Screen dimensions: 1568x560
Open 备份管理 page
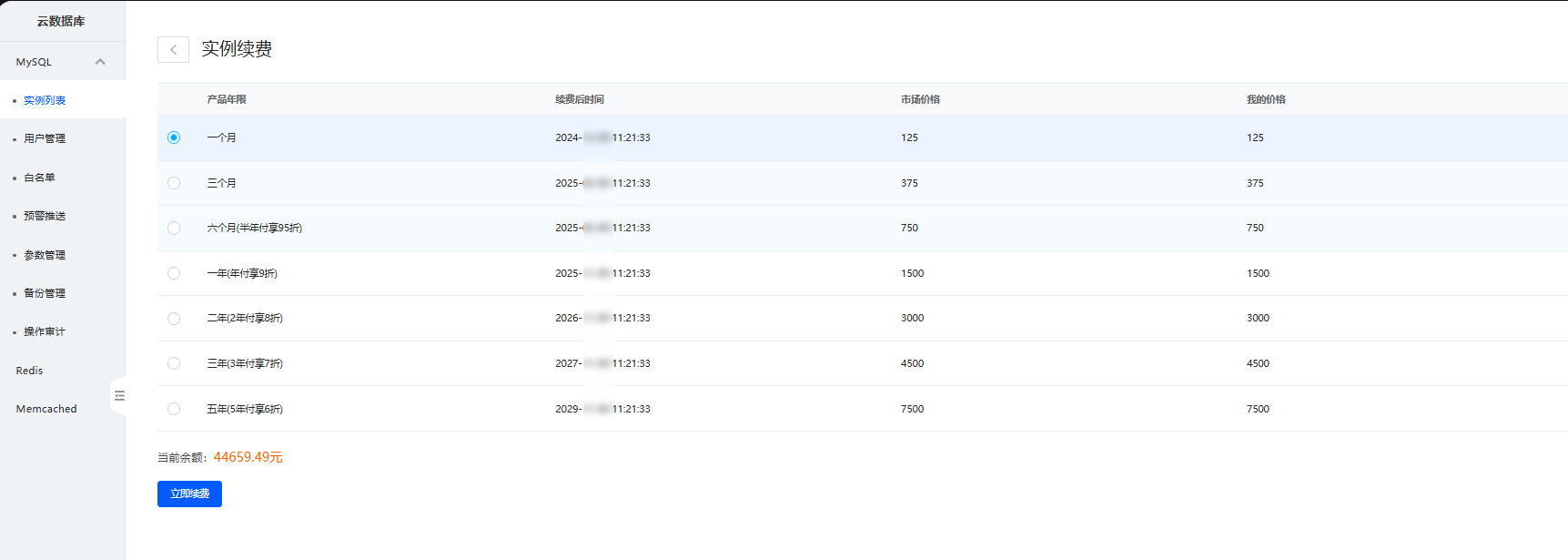[45, 293]
